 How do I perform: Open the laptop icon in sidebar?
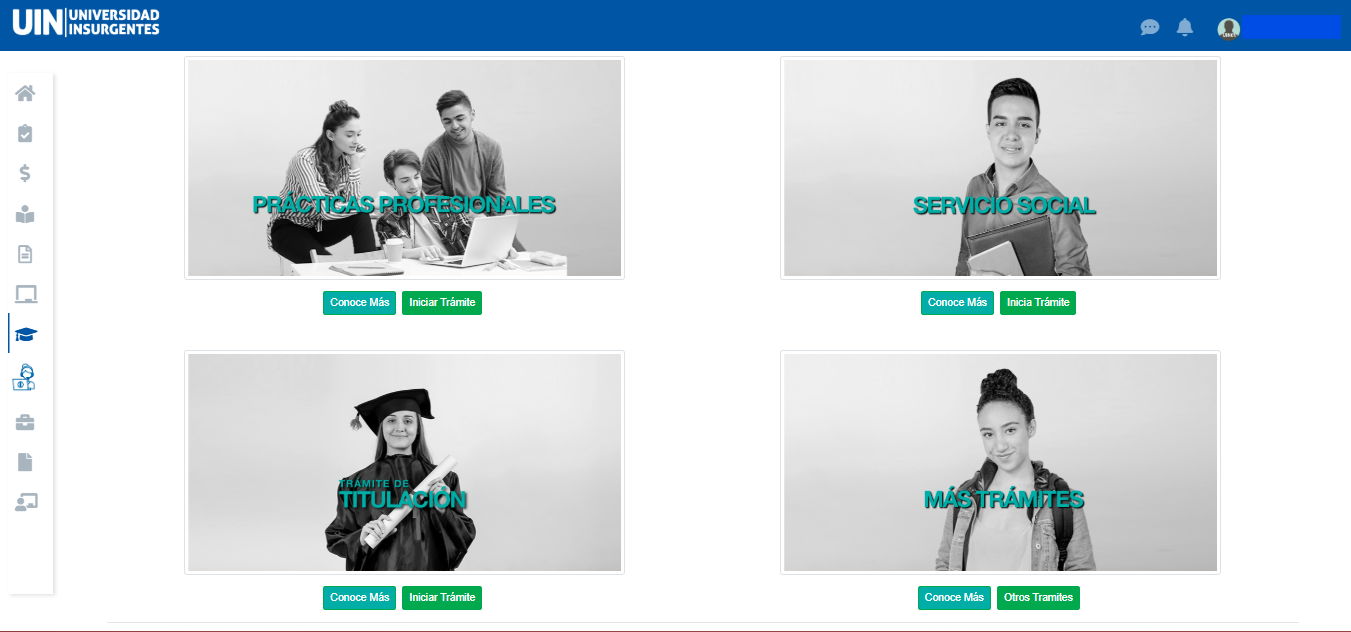click(25, 294)
